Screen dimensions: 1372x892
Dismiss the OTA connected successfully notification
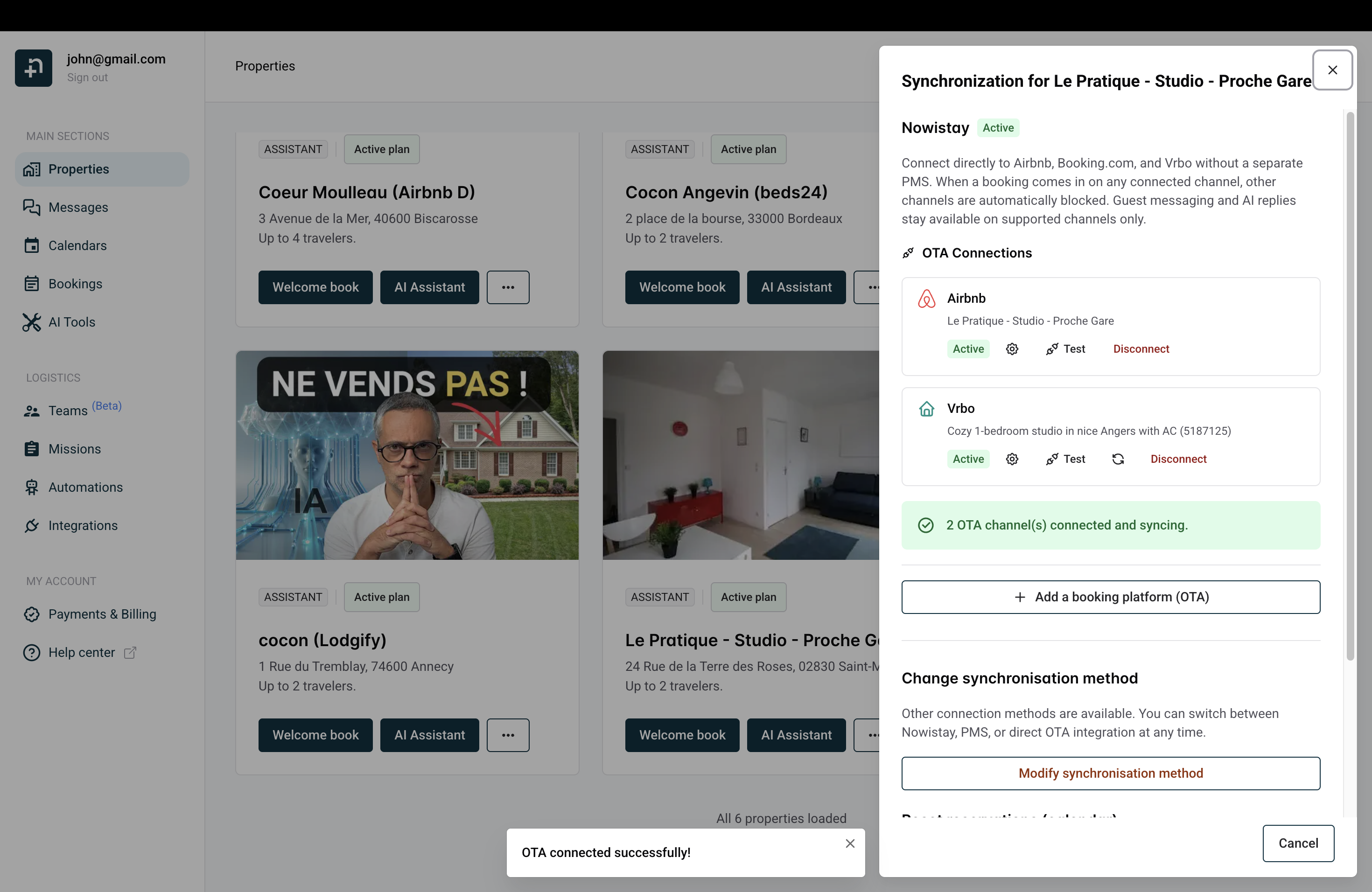(x=850, y=843)
